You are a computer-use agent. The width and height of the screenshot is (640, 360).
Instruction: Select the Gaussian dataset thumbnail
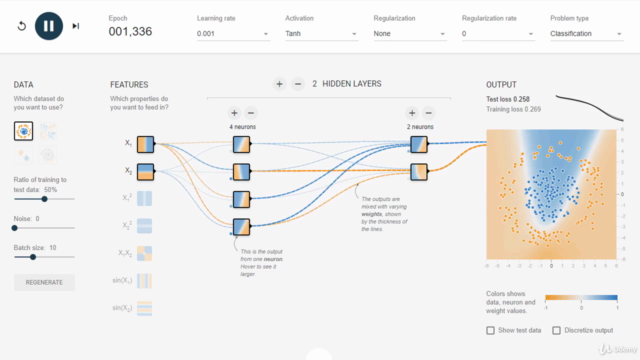23,155
